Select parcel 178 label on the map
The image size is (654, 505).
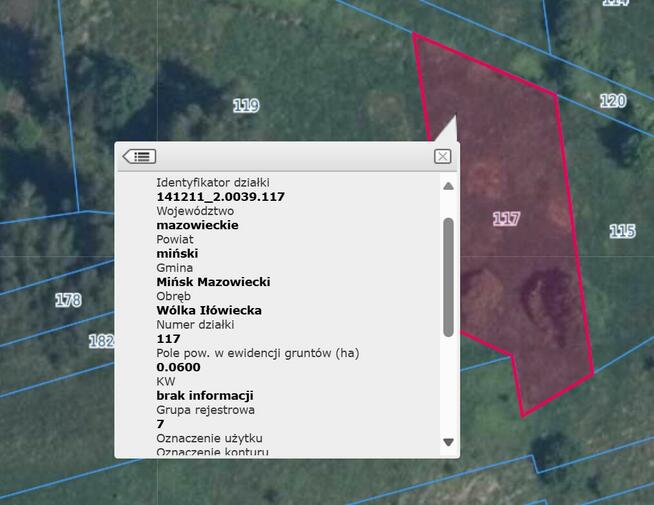tap(68, 299)
